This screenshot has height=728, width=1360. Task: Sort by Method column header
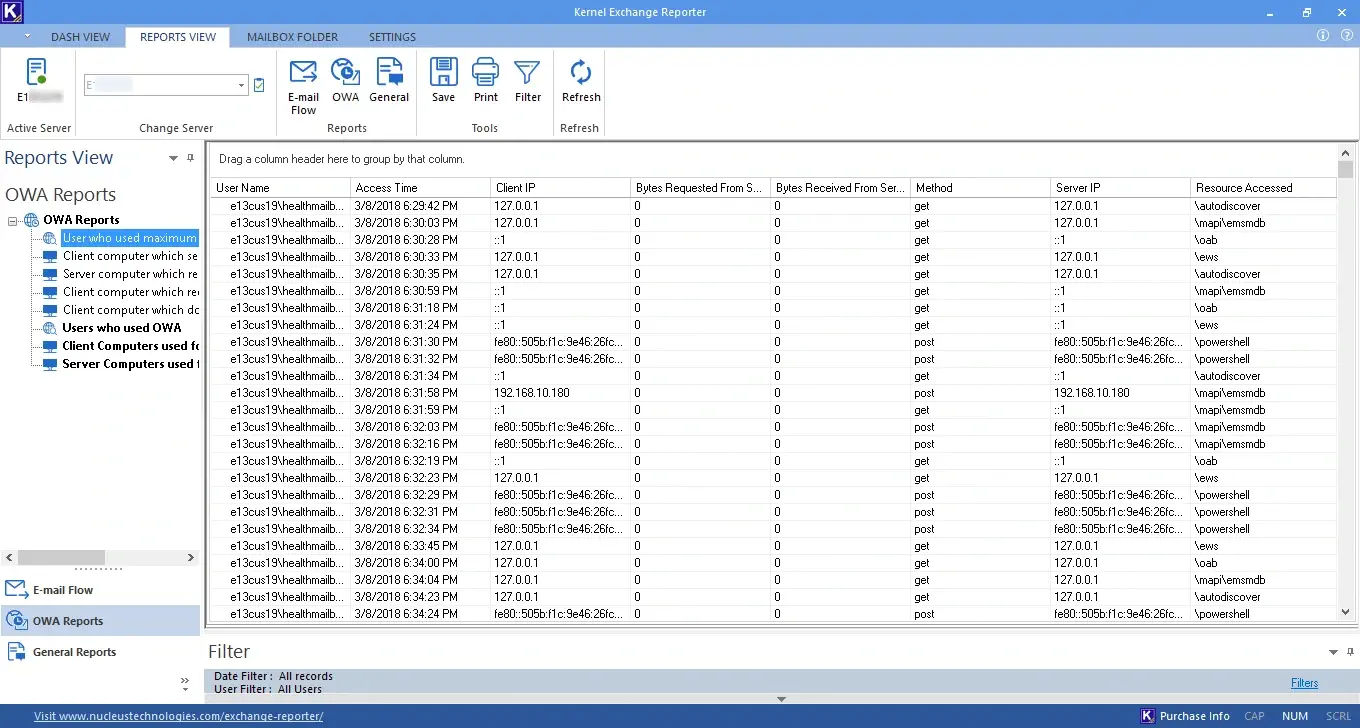(981, 188)
